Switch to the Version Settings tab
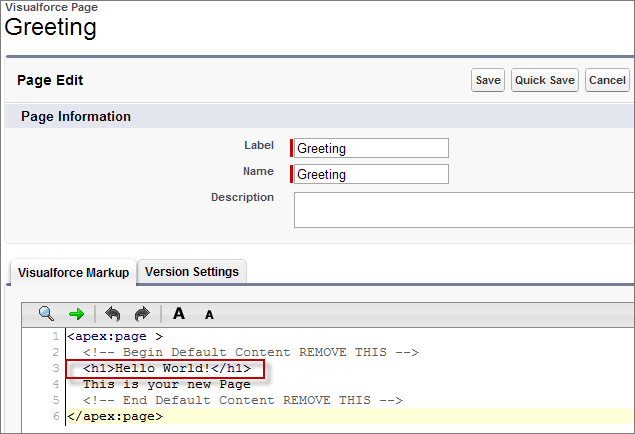This screenshot has height=434, width=635. (192, 272)
